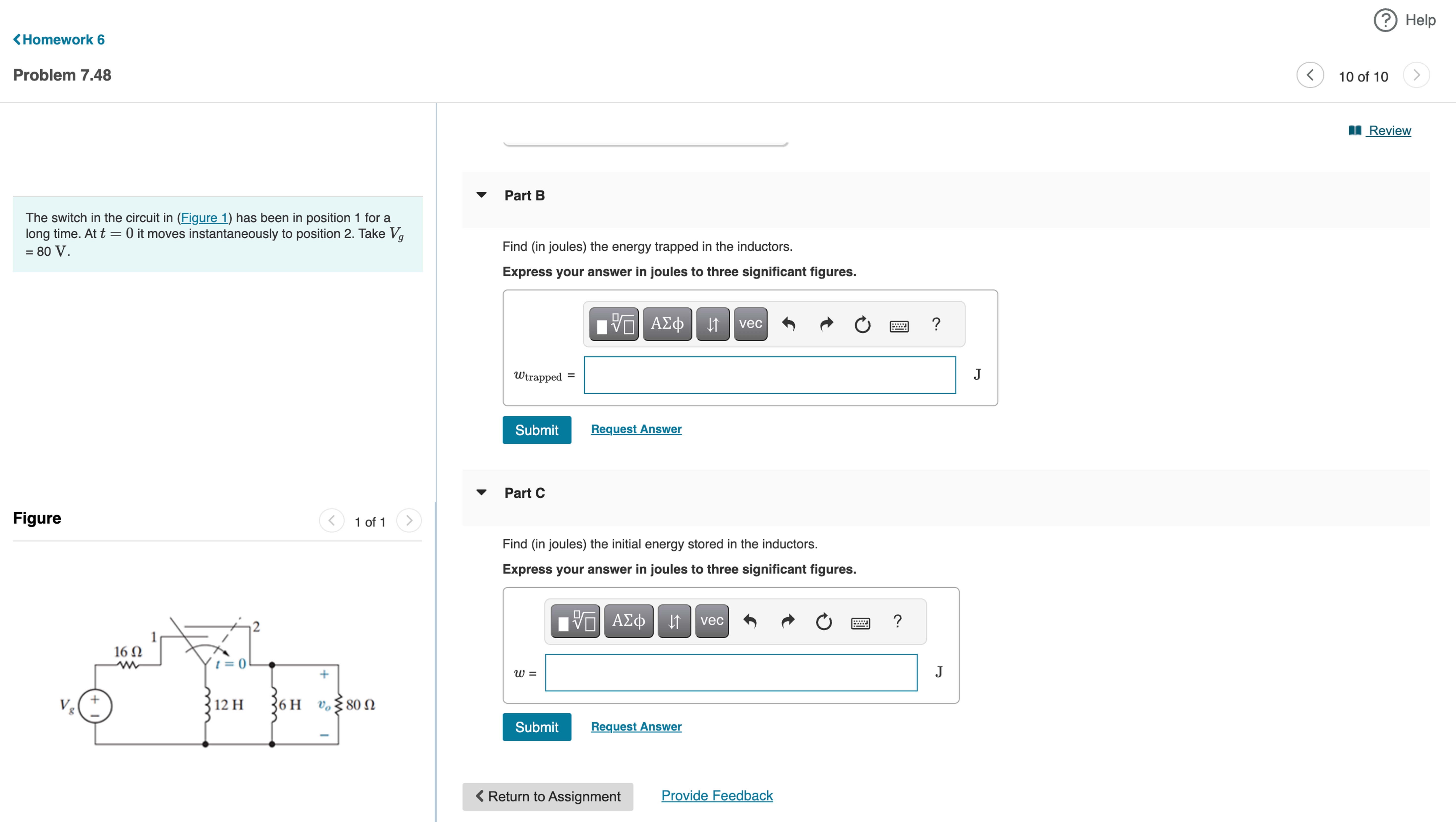Apply vec notation in Part C
Image resolution: width=1456 pixels, height=822 pixels.
point(712,622)
